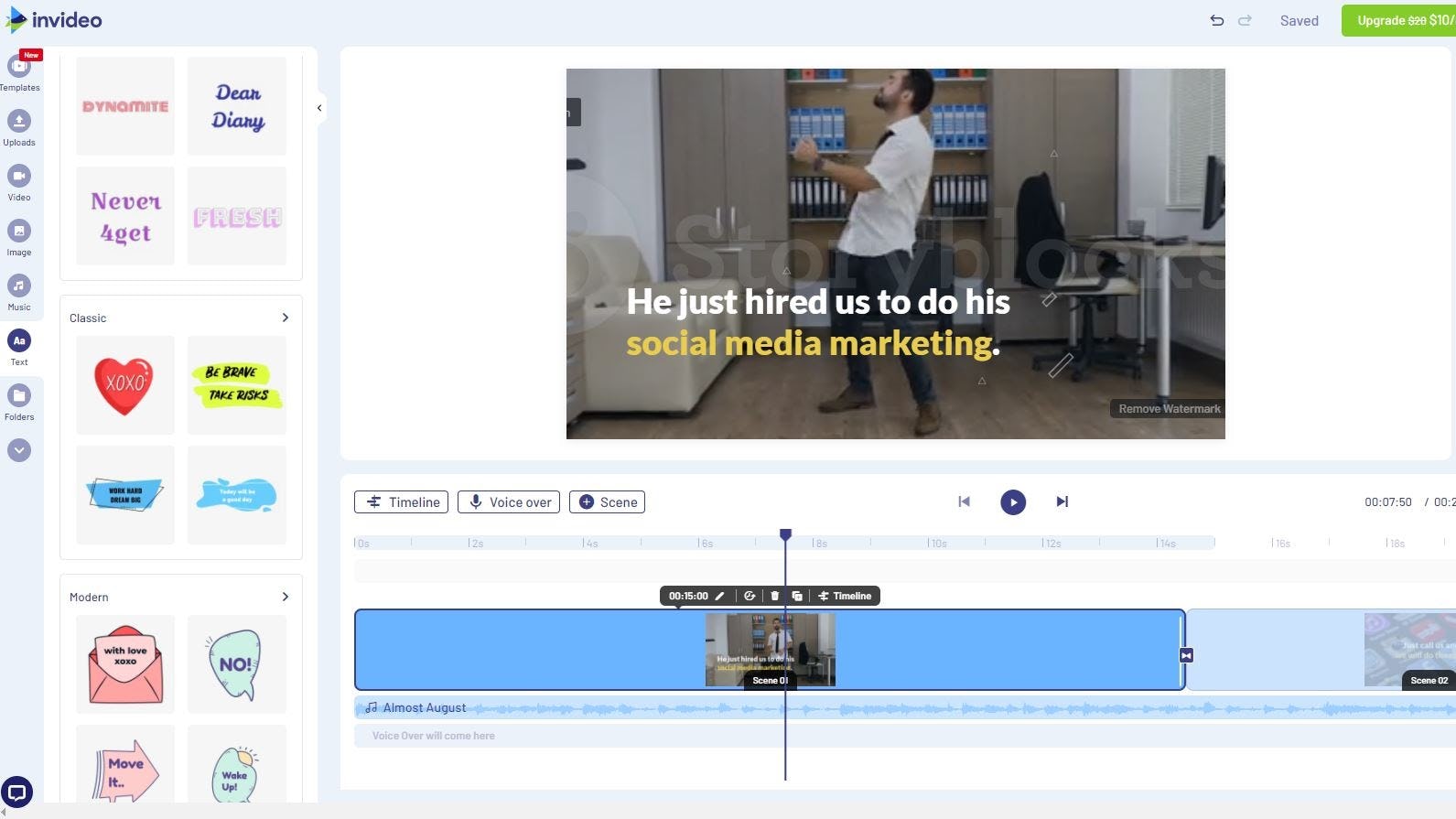Add the XOXO heart sticker

[x=125, y=385]
